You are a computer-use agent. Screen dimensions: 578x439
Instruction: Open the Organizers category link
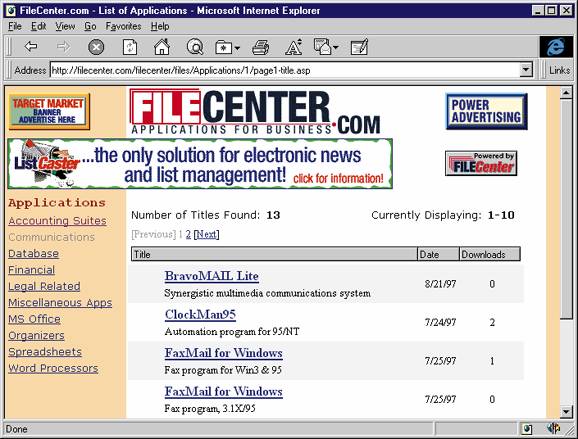pos(36,335)
